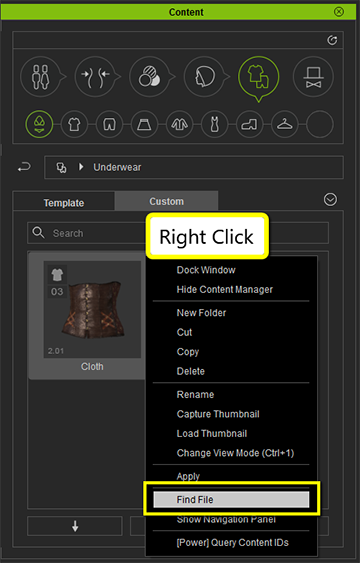Choose Load Thumbnail menu entry
Image resolution: width=360 pixels, height=563 pixels.
212,433
